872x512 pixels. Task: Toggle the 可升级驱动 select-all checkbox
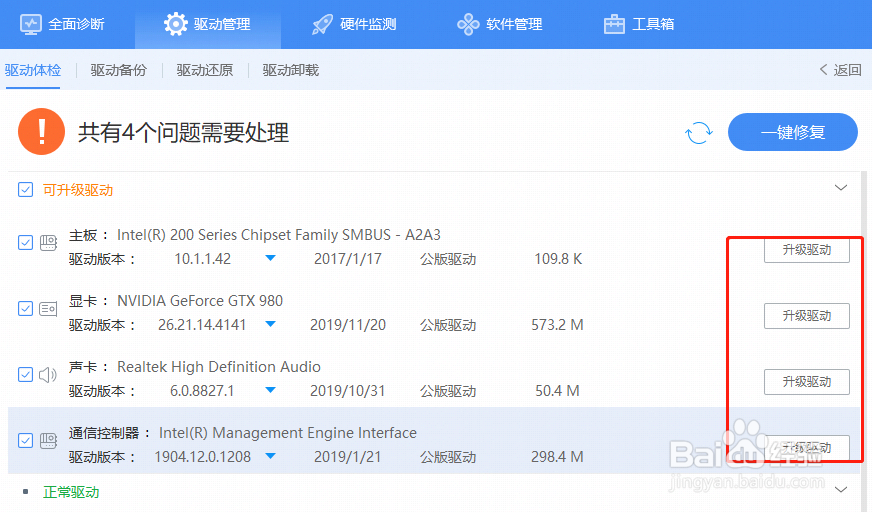[26, 190]
